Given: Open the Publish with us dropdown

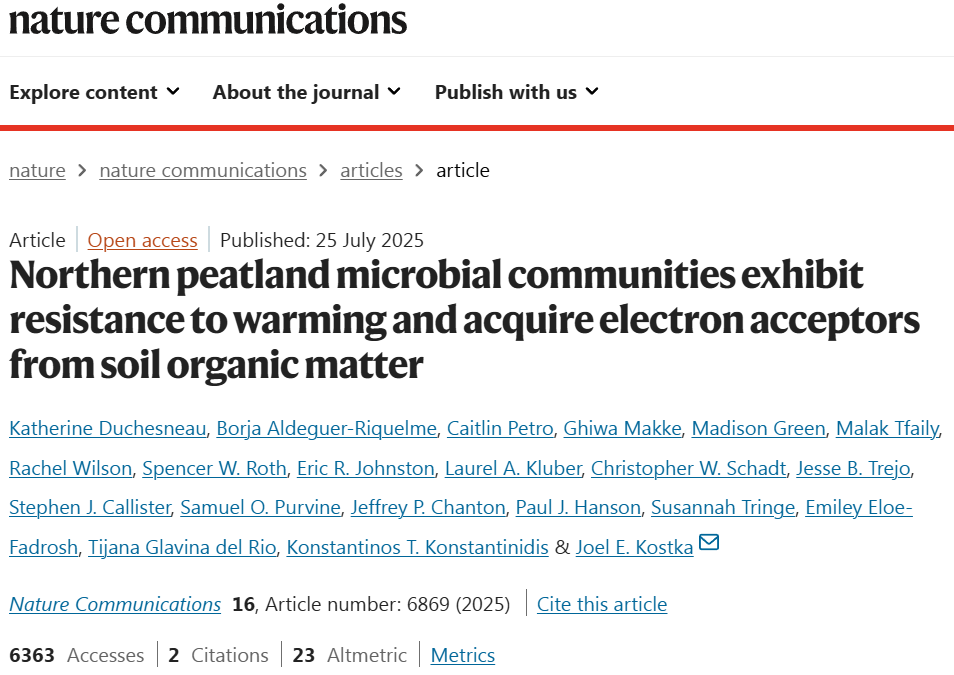Looking at the screenshot, I should click(x=517, y=92).
